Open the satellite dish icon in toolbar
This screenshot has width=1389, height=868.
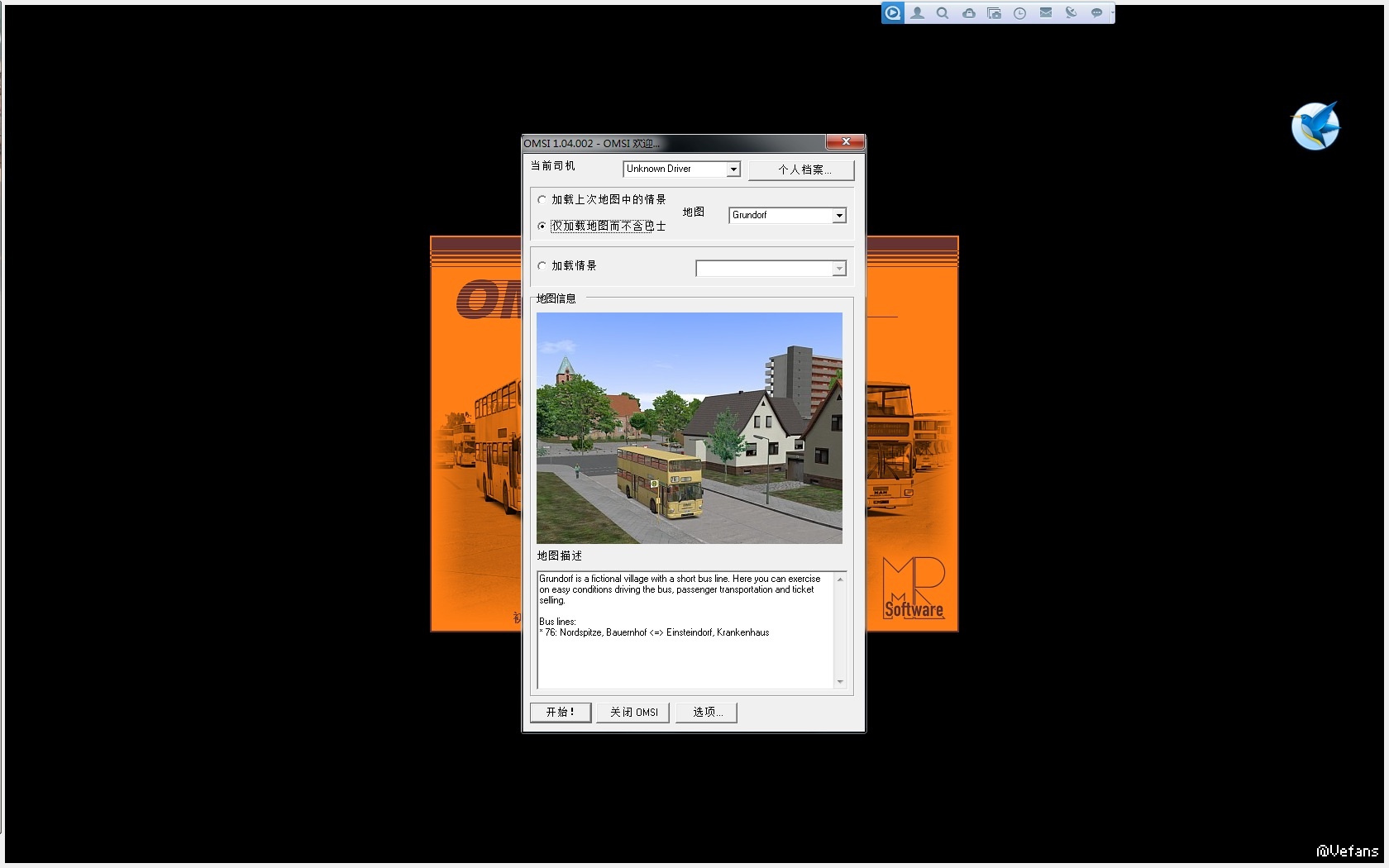[1072, 13]
